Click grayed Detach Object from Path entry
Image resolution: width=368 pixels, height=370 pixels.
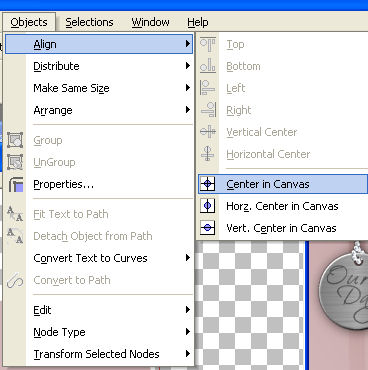(99, 236)
